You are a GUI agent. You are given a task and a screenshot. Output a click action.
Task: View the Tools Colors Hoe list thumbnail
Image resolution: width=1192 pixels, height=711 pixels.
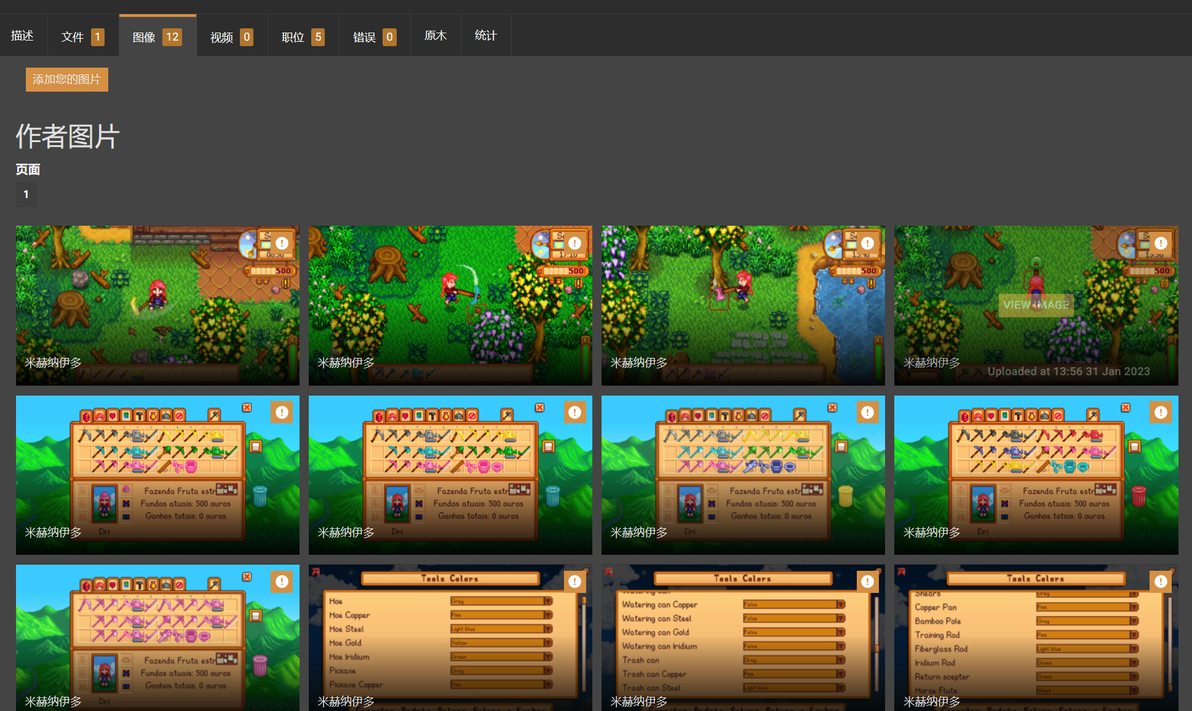click(x=450, y=638)
